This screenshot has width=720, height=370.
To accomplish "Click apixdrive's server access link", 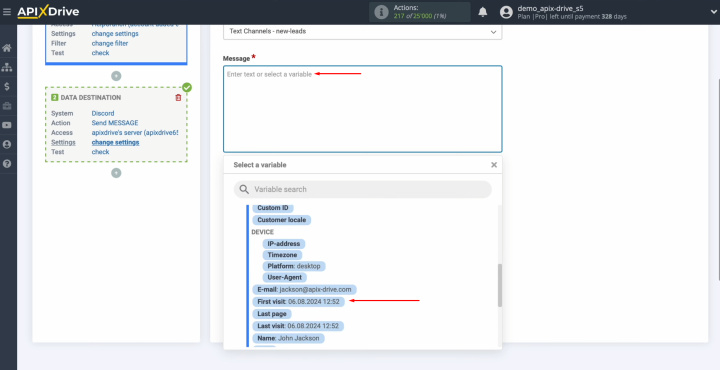I will (135, 133).
